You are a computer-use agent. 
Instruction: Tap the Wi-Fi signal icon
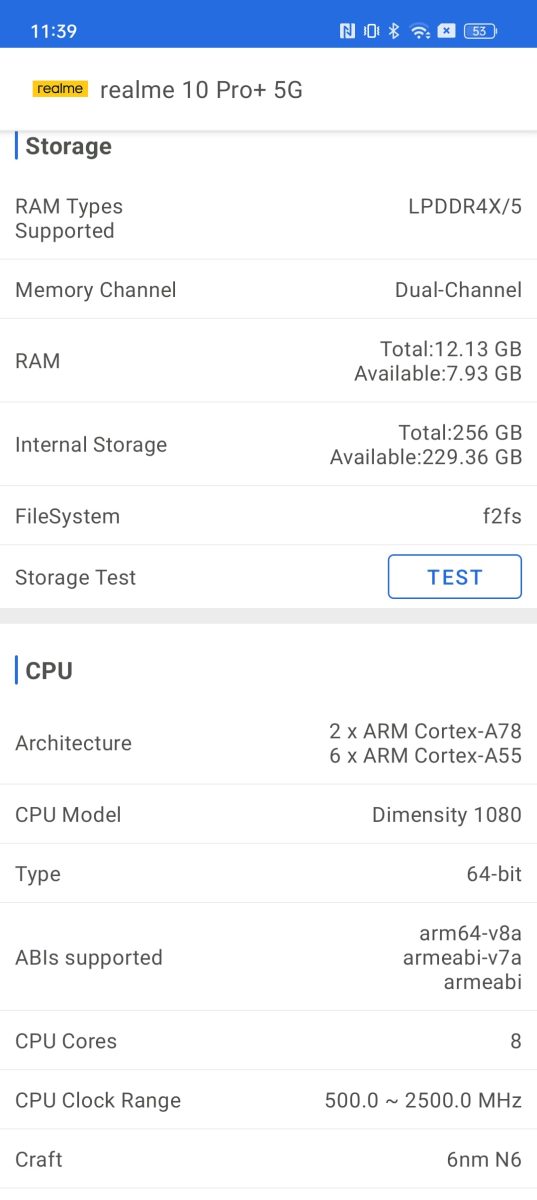[x=420, y=31]
